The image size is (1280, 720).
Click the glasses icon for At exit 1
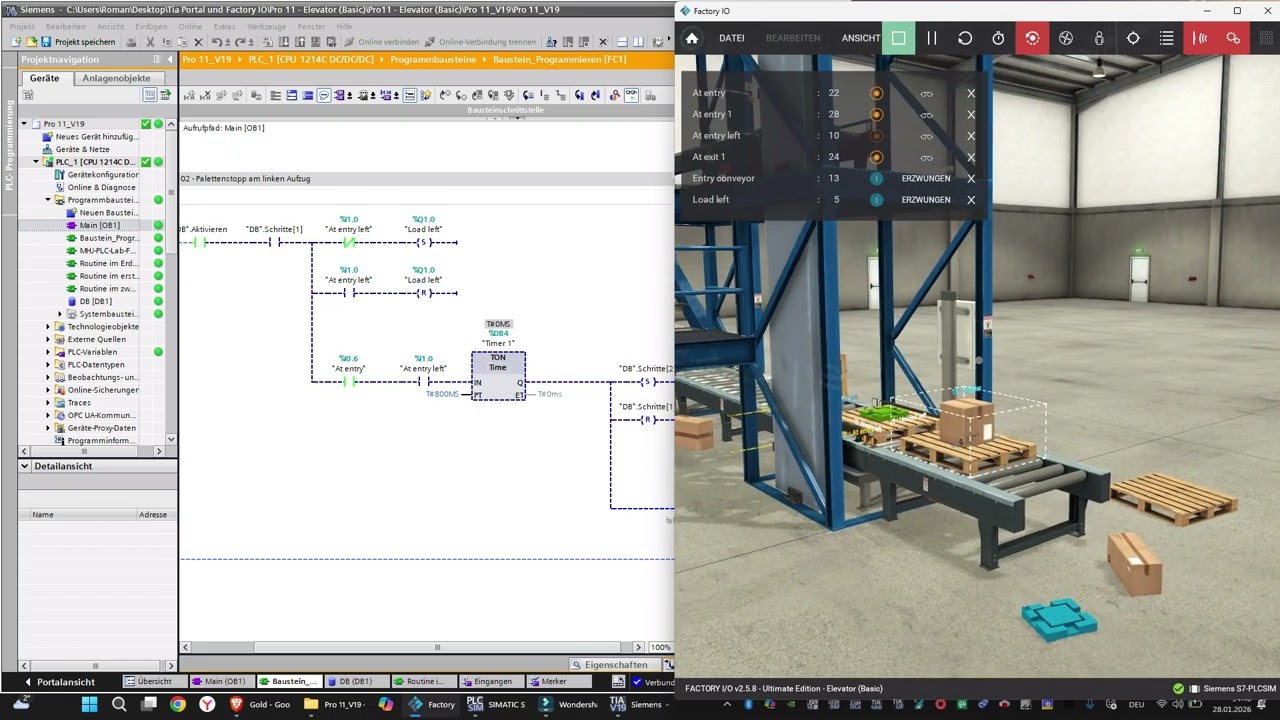pyautogui.click(x=927, y=158)
